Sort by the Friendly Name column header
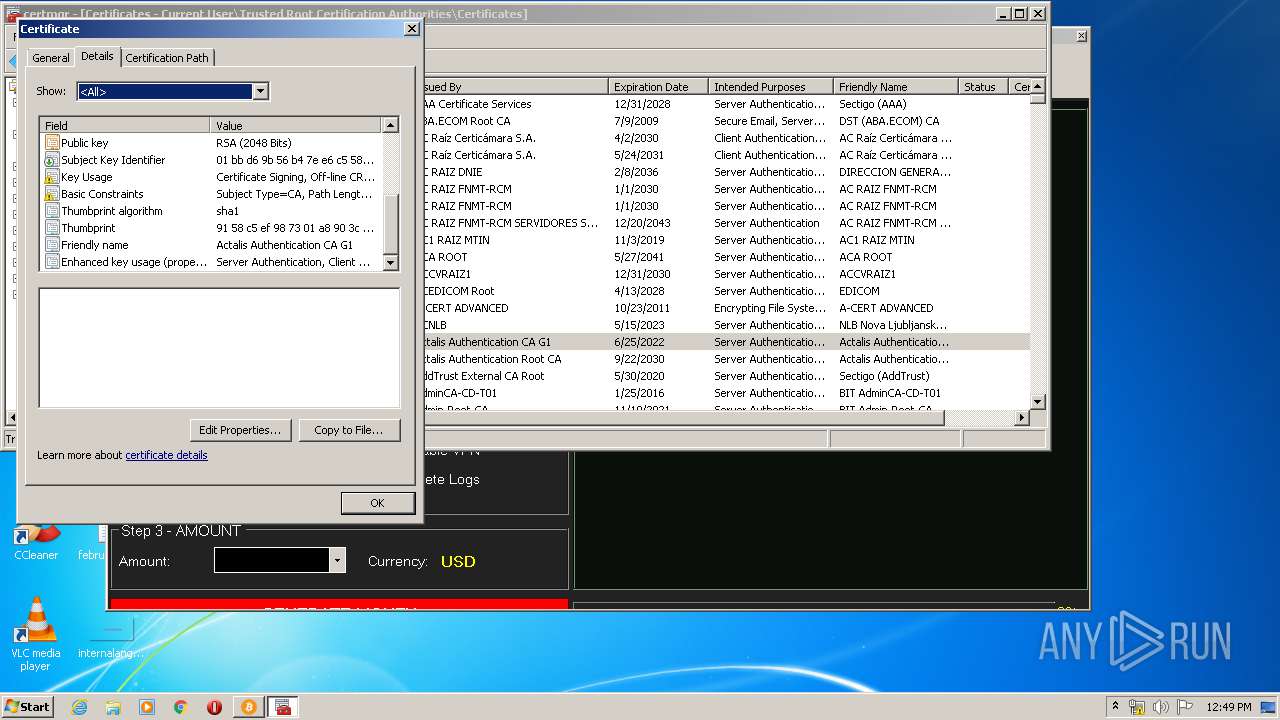 click(x=895, y=87)
